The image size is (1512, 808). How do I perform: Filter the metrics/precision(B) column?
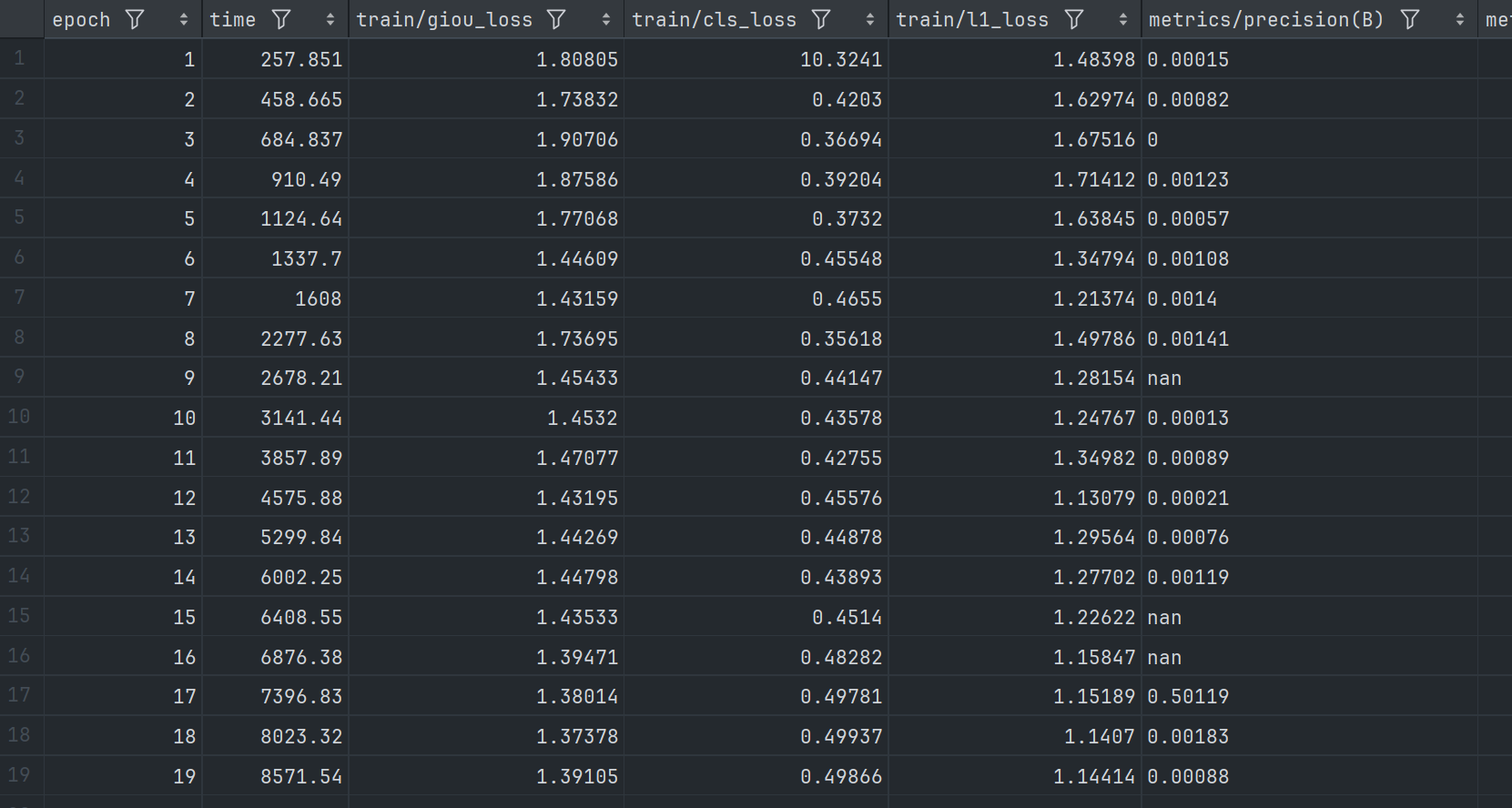1410,19
